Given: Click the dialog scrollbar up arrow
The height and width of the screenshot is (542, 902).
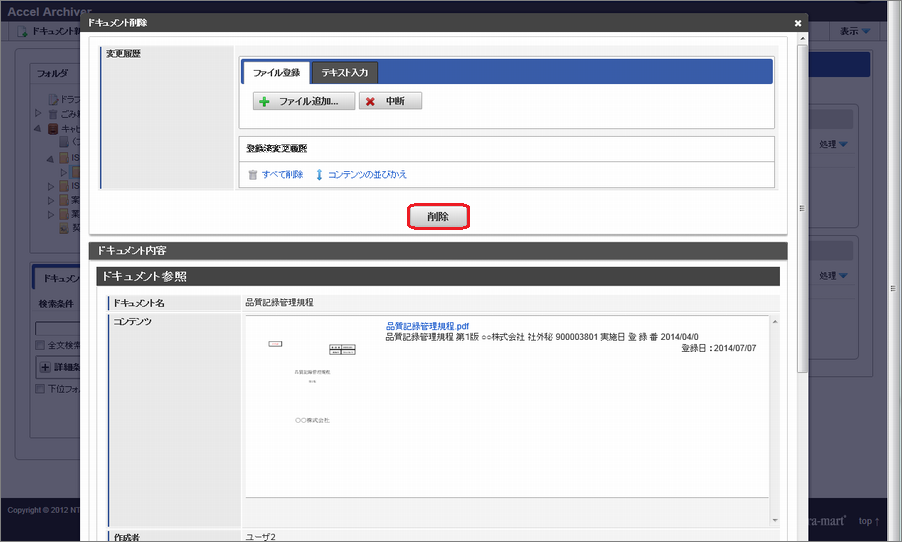Looking at the screenshot, I should (802, 39).
